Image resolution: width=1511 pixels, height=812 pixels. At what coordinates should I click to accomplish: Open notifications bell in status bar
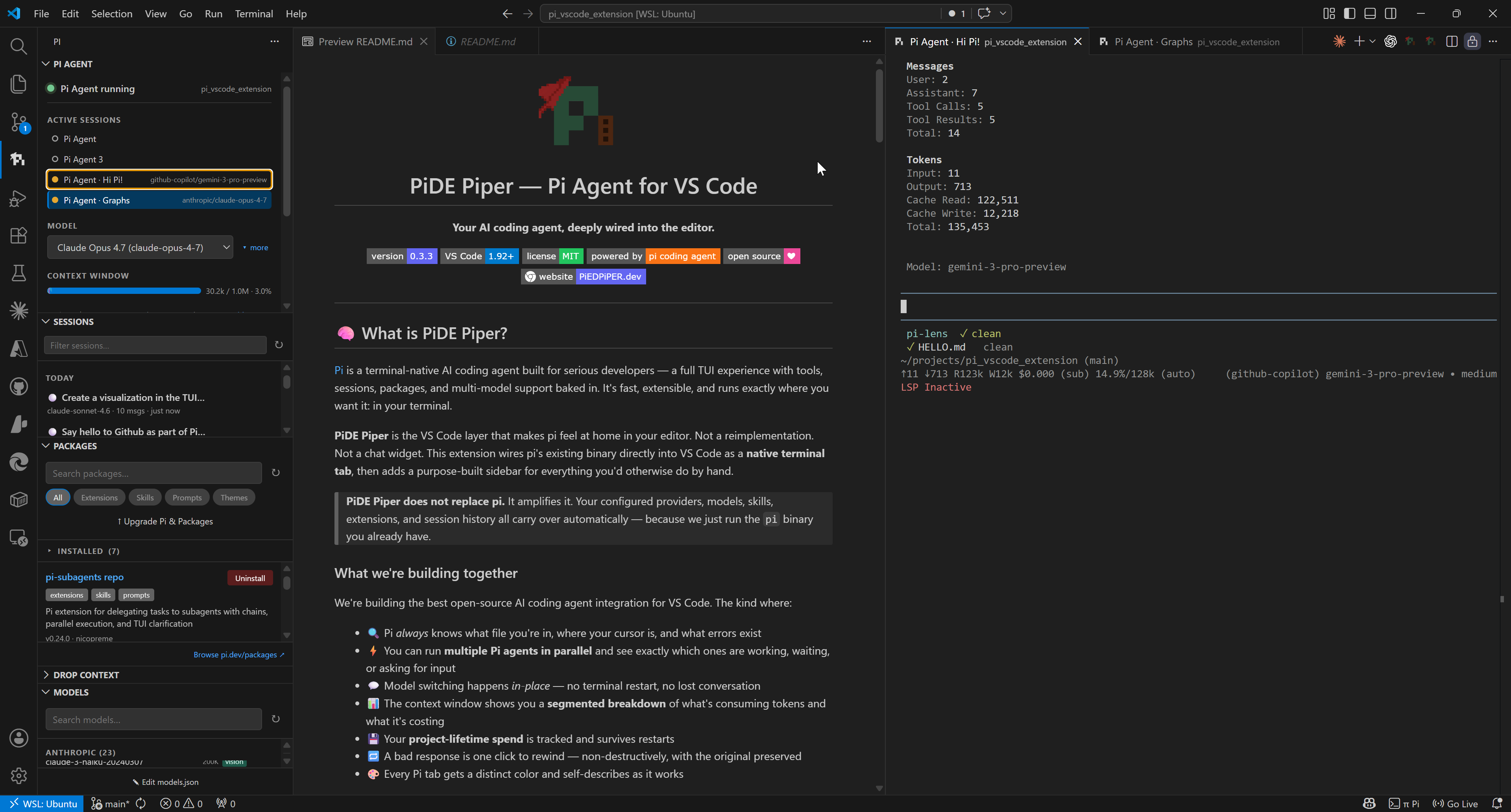(1496, 804)
